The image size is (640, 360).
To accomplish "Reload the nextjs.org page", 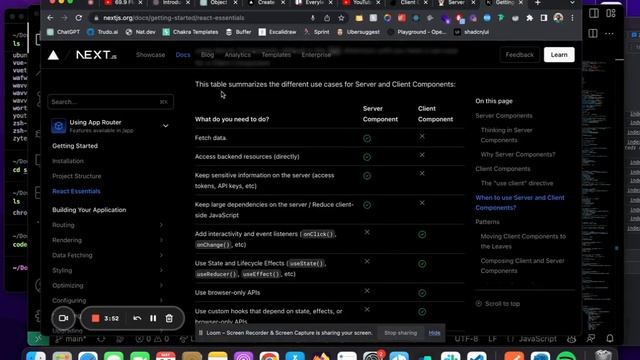I will pyautogui.click(x=79, y=18).
